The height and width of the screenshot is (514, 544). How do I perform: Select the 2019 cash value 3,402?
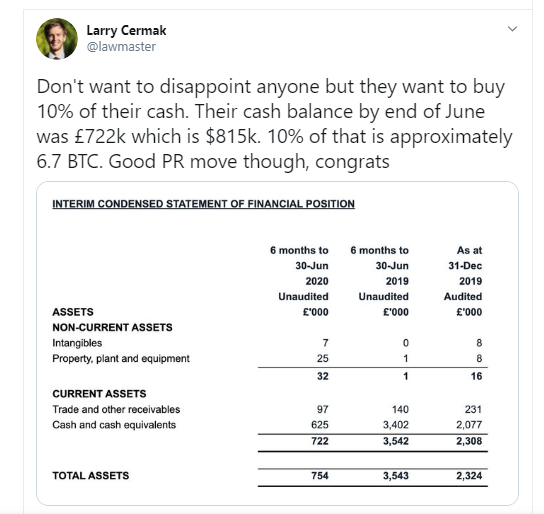click(x=396, y=425)
